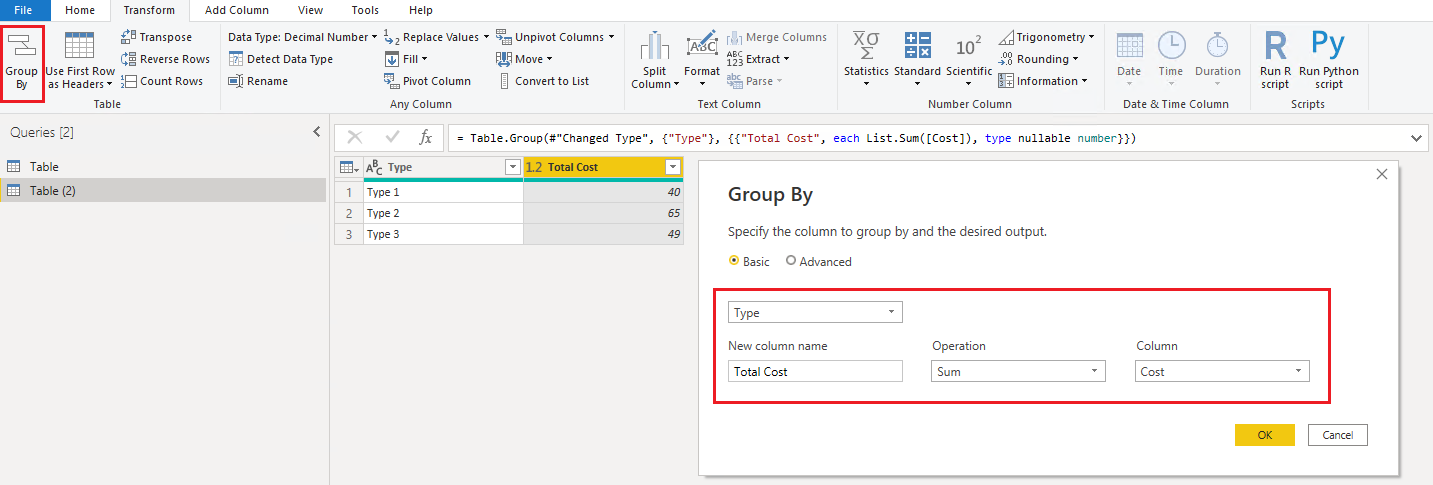Click Convert to List
1433x485 pixels.
pyautogui.click(x=543, y=81)
